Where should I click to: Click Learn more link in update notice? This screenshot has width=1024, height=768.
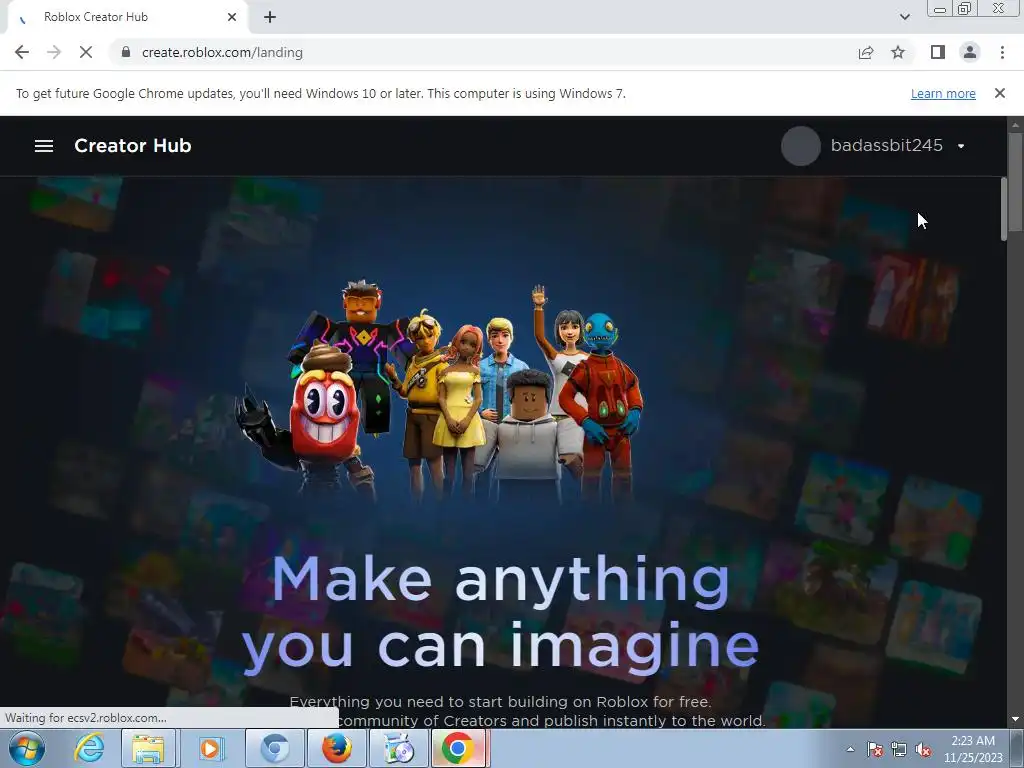coord(943,93)
